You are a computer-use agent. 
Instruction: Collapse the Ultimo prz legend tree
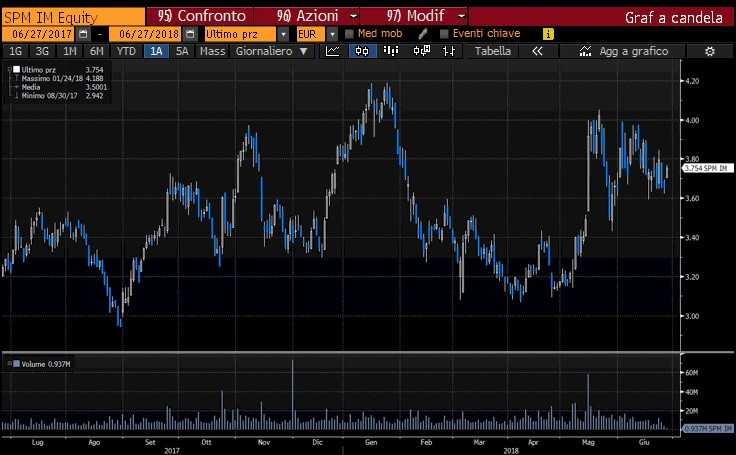pos(9,69)
